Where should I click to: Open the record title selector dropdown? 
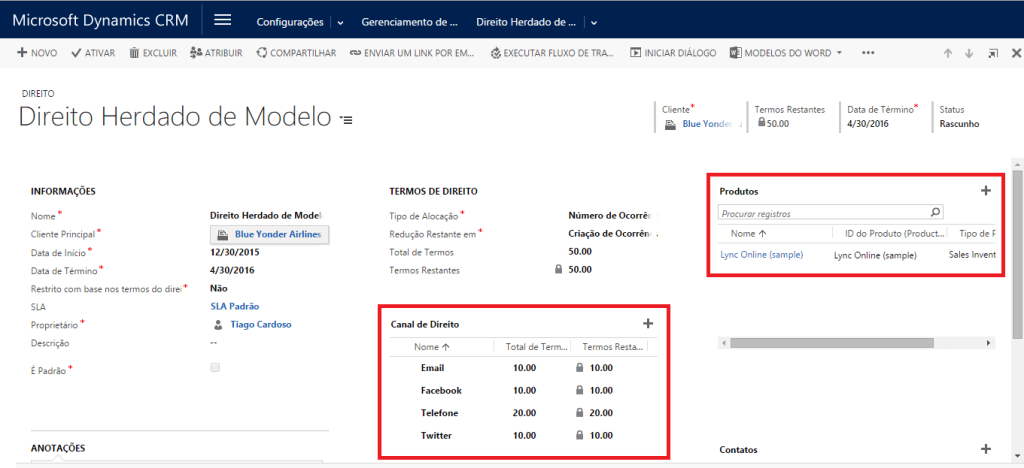point(346,120)
